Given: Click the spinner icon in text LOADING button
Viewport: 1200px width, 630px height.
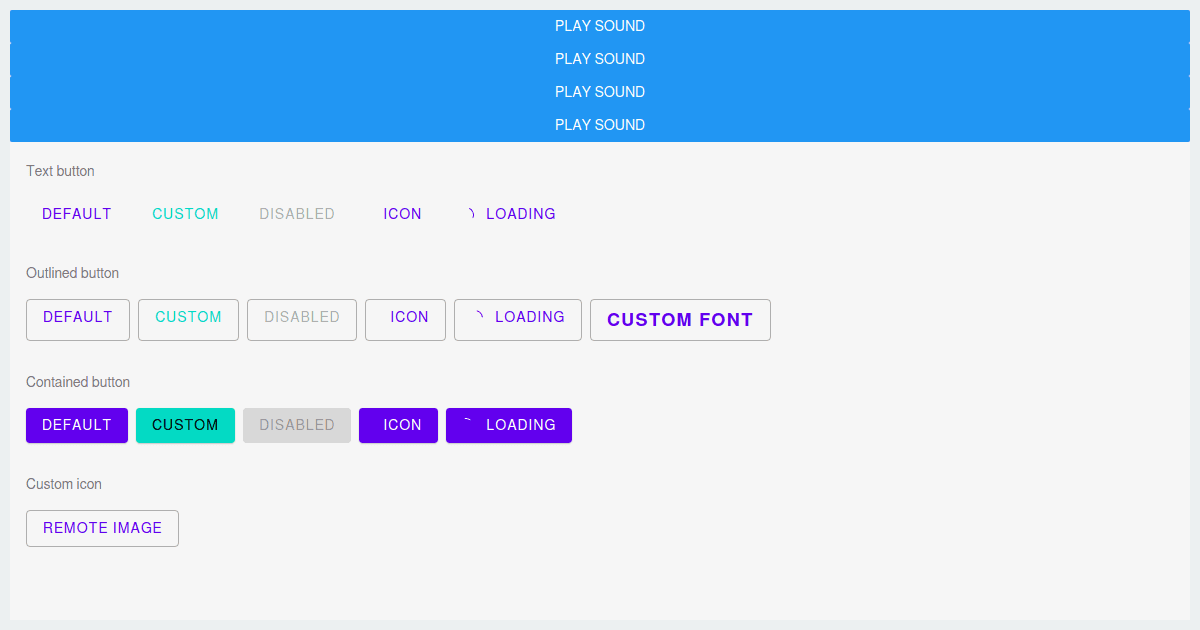Looking at the screenshot, I should 470,213.
